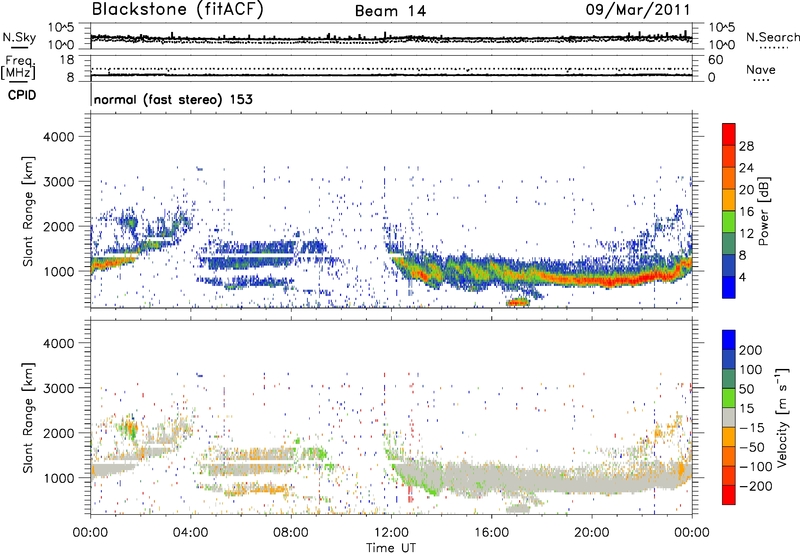Click Velocity bar segment between -100 and -200

click(729, 476)
